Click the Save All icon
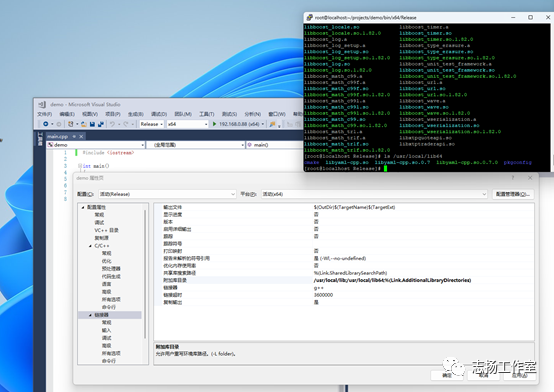Screen dimensions: 554x392 click(101, 124)
